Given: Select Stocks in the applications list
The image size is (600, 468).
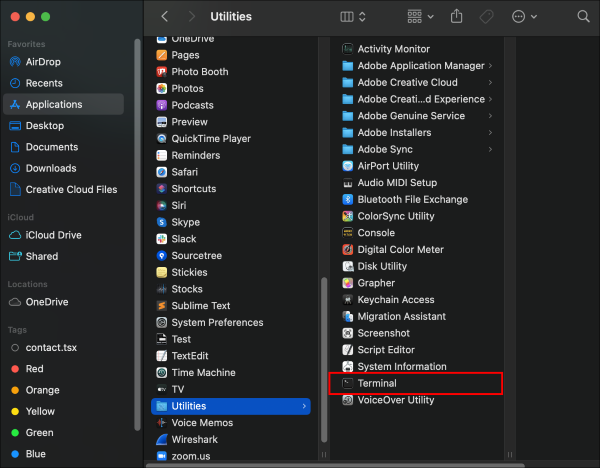Looking at the screenshot, I should 231,289.
